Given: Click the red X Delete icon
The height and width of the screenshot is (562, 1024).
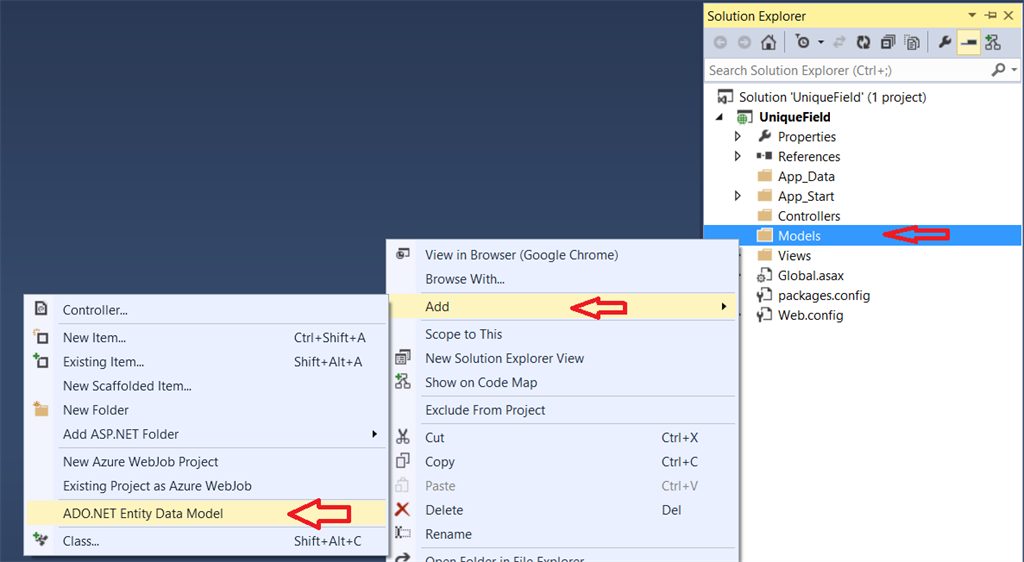Looking at the screenshot, I should point(402,509).
